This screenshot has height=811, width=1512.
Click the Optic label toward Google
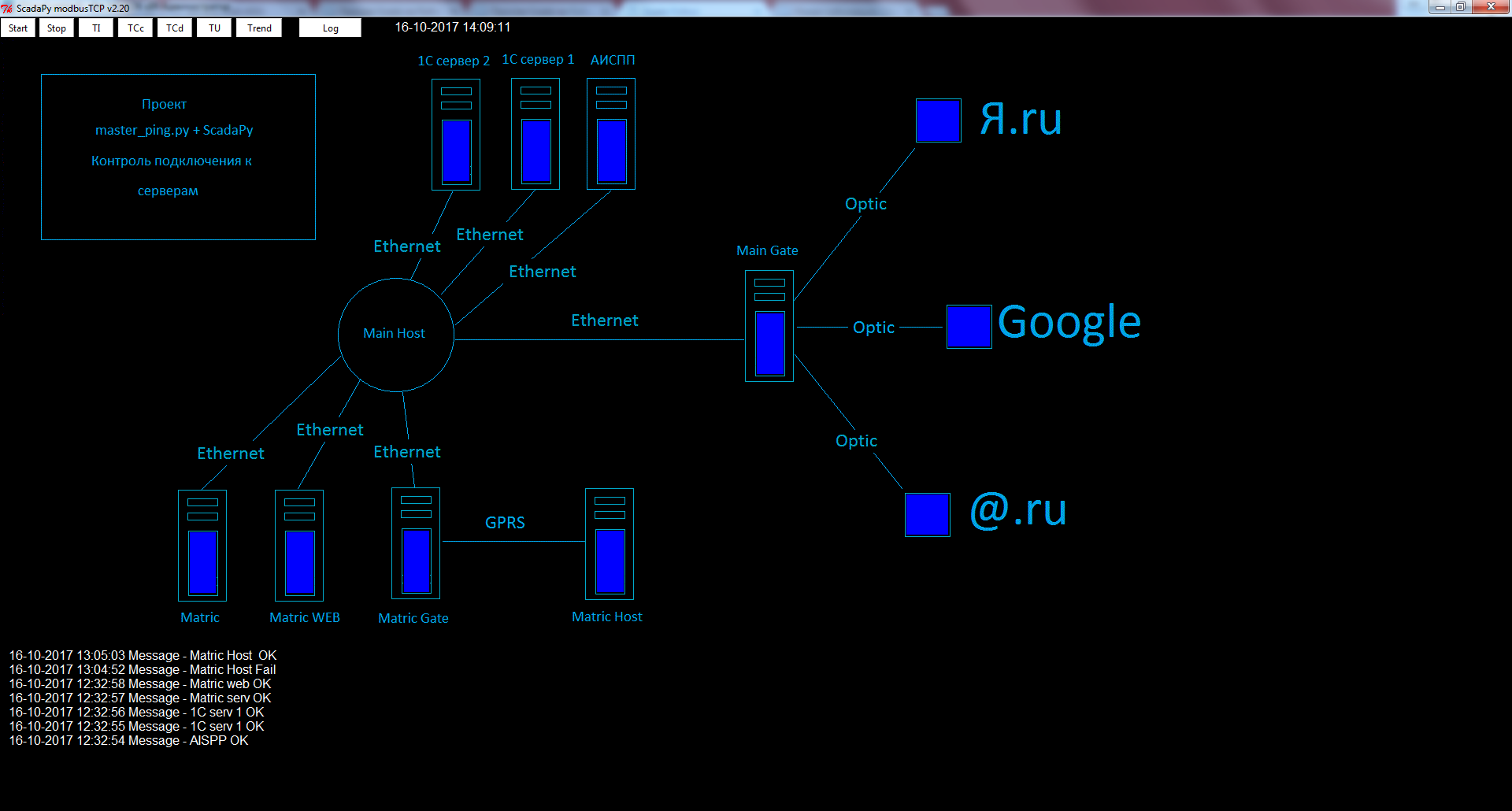(x=873, y=328)
